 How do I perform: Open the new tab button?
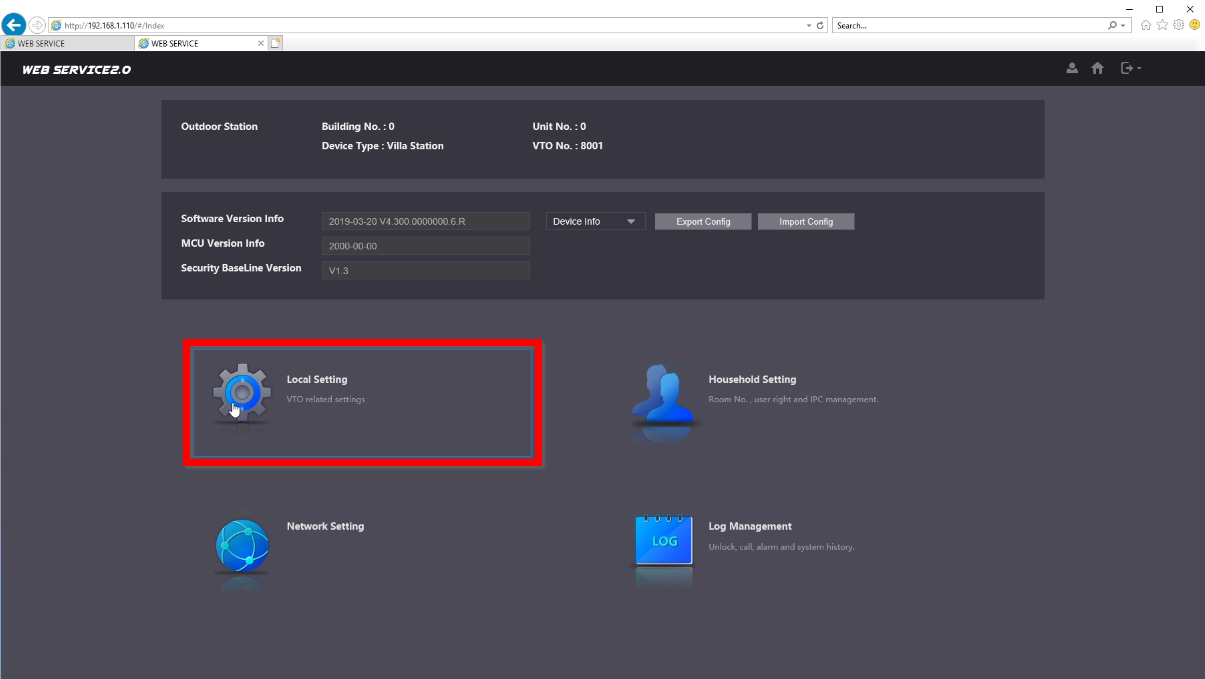(x=276, y=43)
